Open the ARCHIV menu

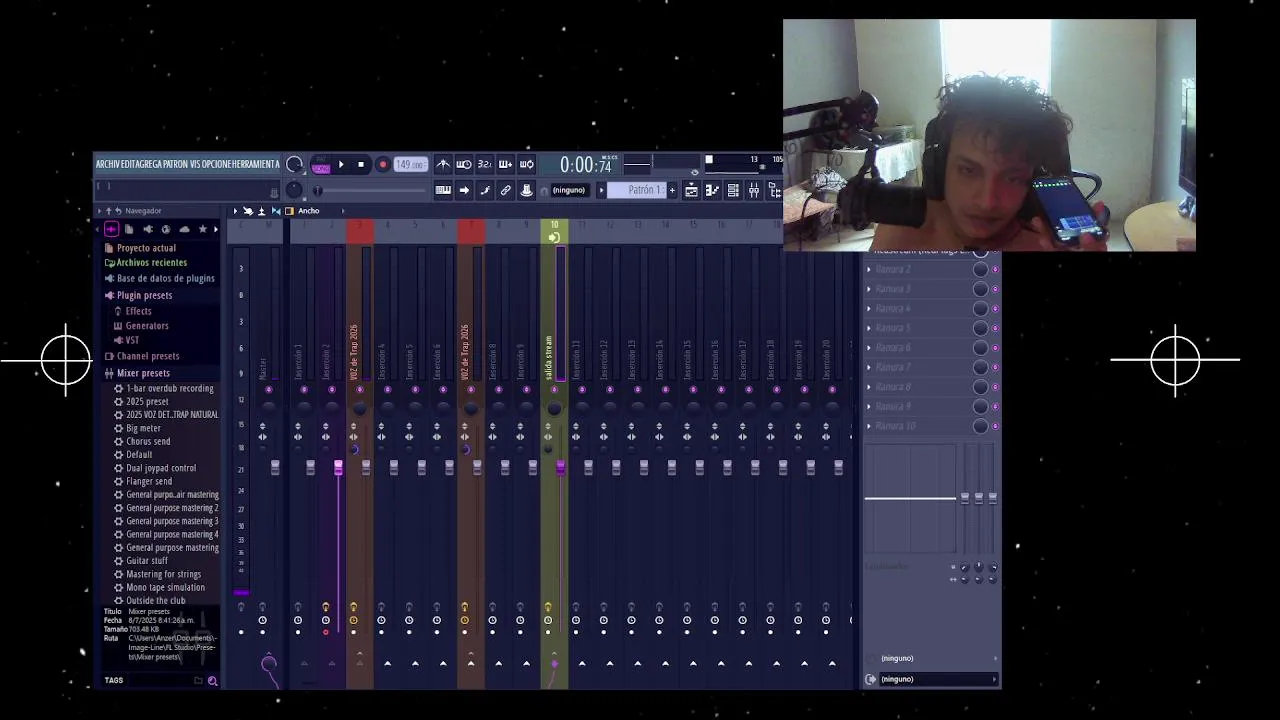coord(107,164)
